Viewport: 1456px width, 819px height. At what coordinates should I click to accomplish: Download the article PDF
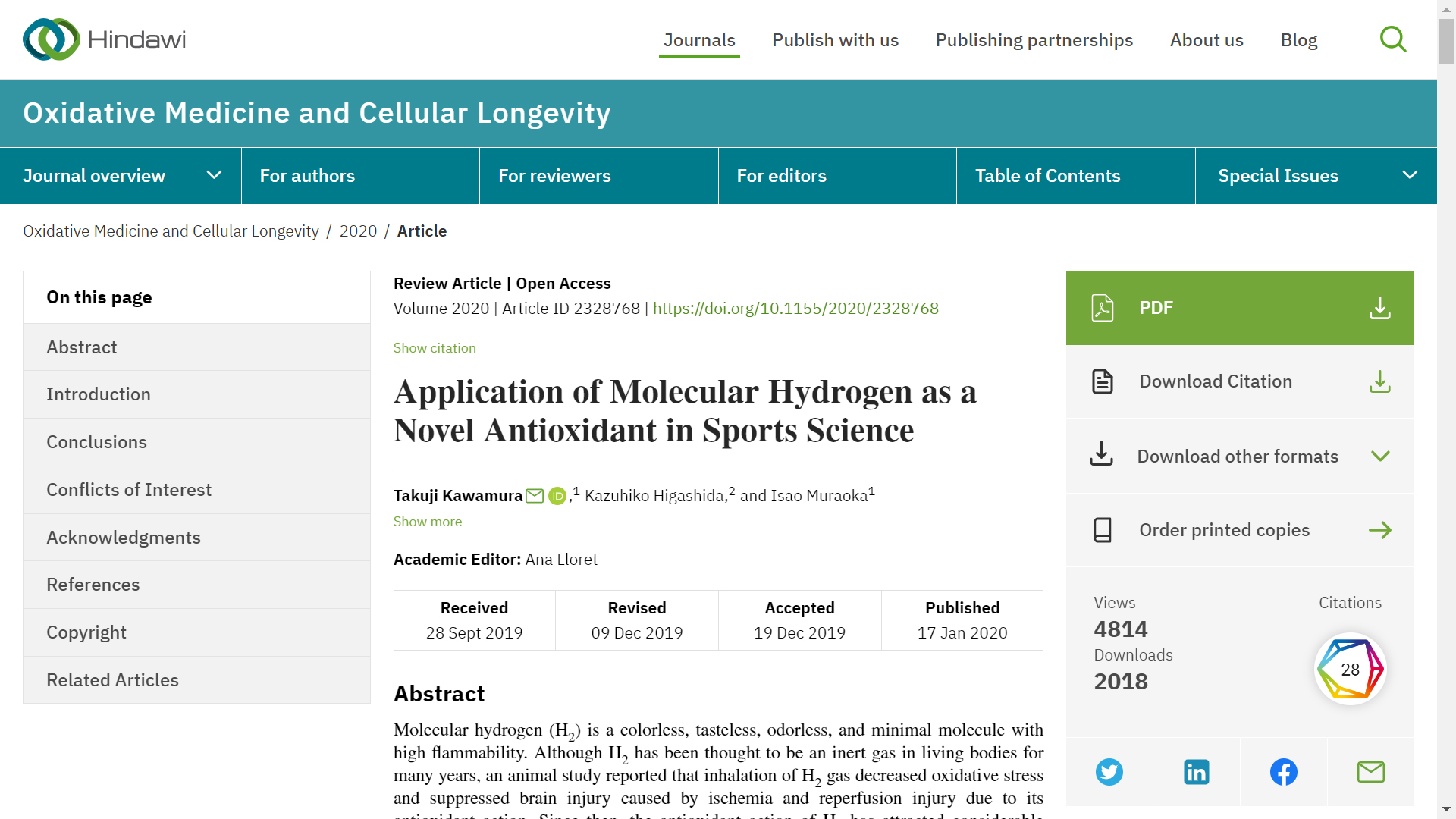point(1239,308)
